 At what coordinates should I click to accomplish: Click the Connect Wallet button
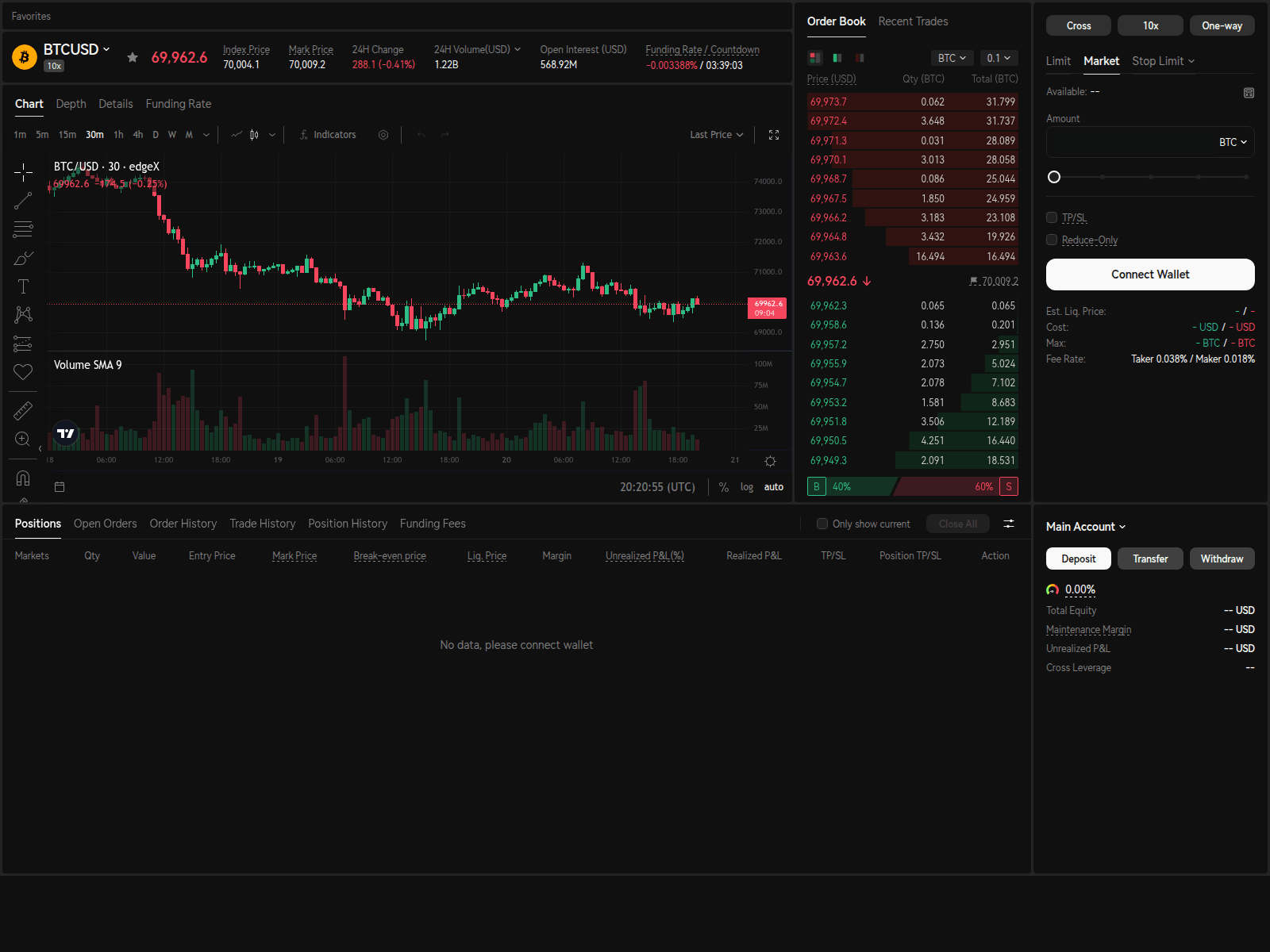pos(1149,274)
